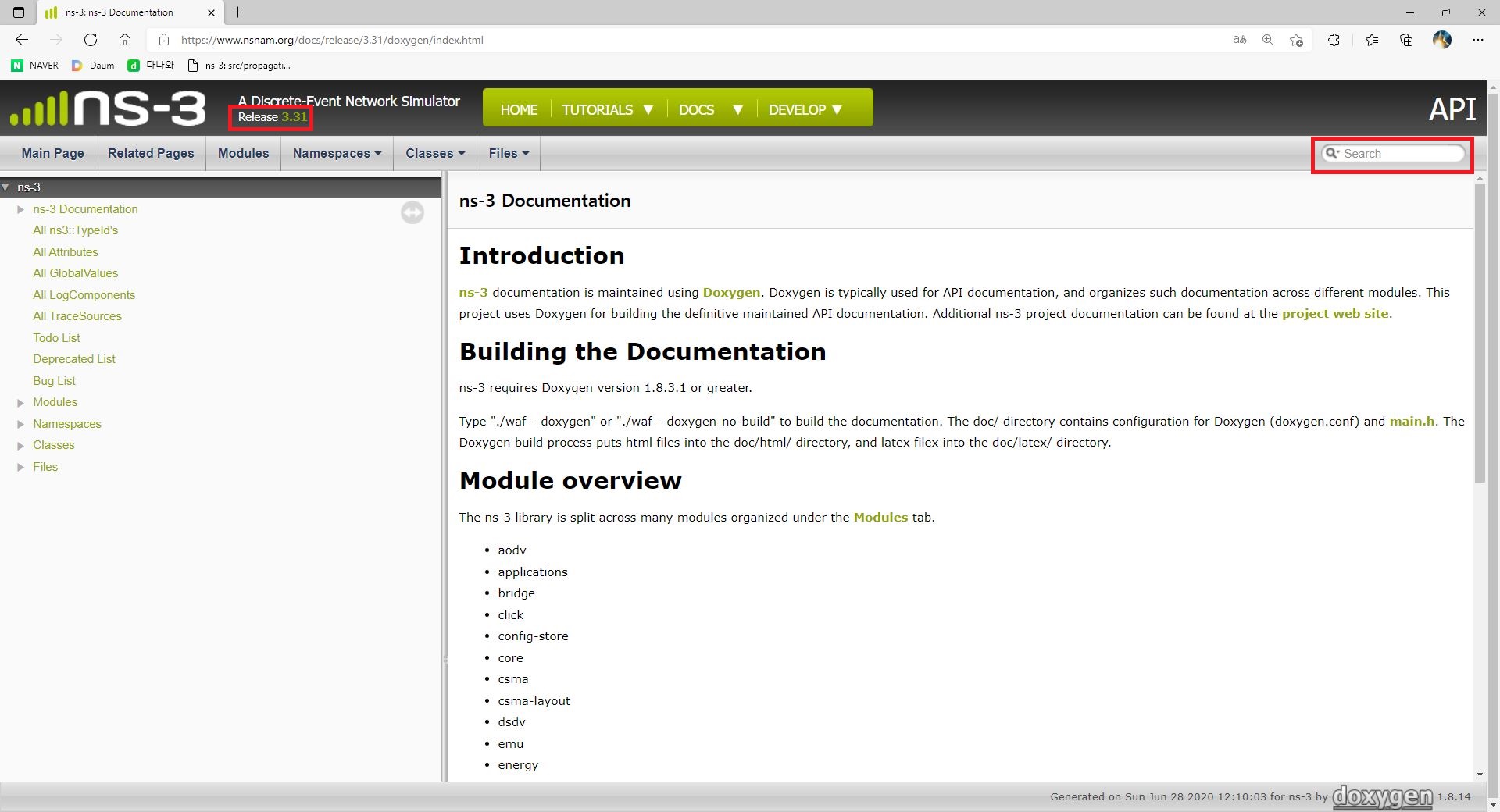Viewport: 1500px width, 812px height.
Task: Open the Classes dropdown in the navigation bar
Action: tap(435, 153)
